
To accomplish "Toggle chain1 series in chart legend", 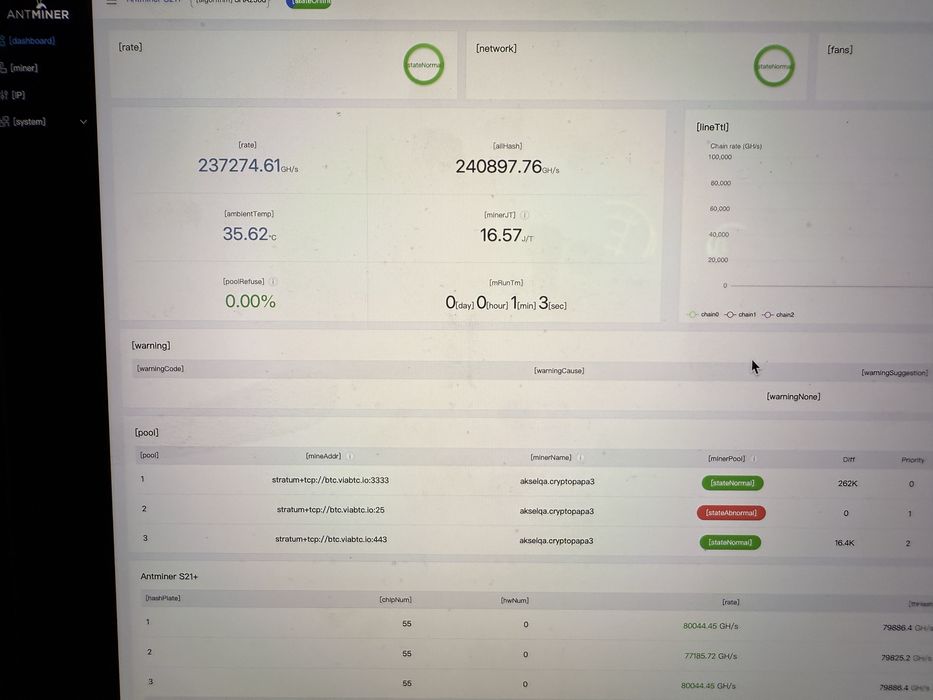I will pos(741,314).
